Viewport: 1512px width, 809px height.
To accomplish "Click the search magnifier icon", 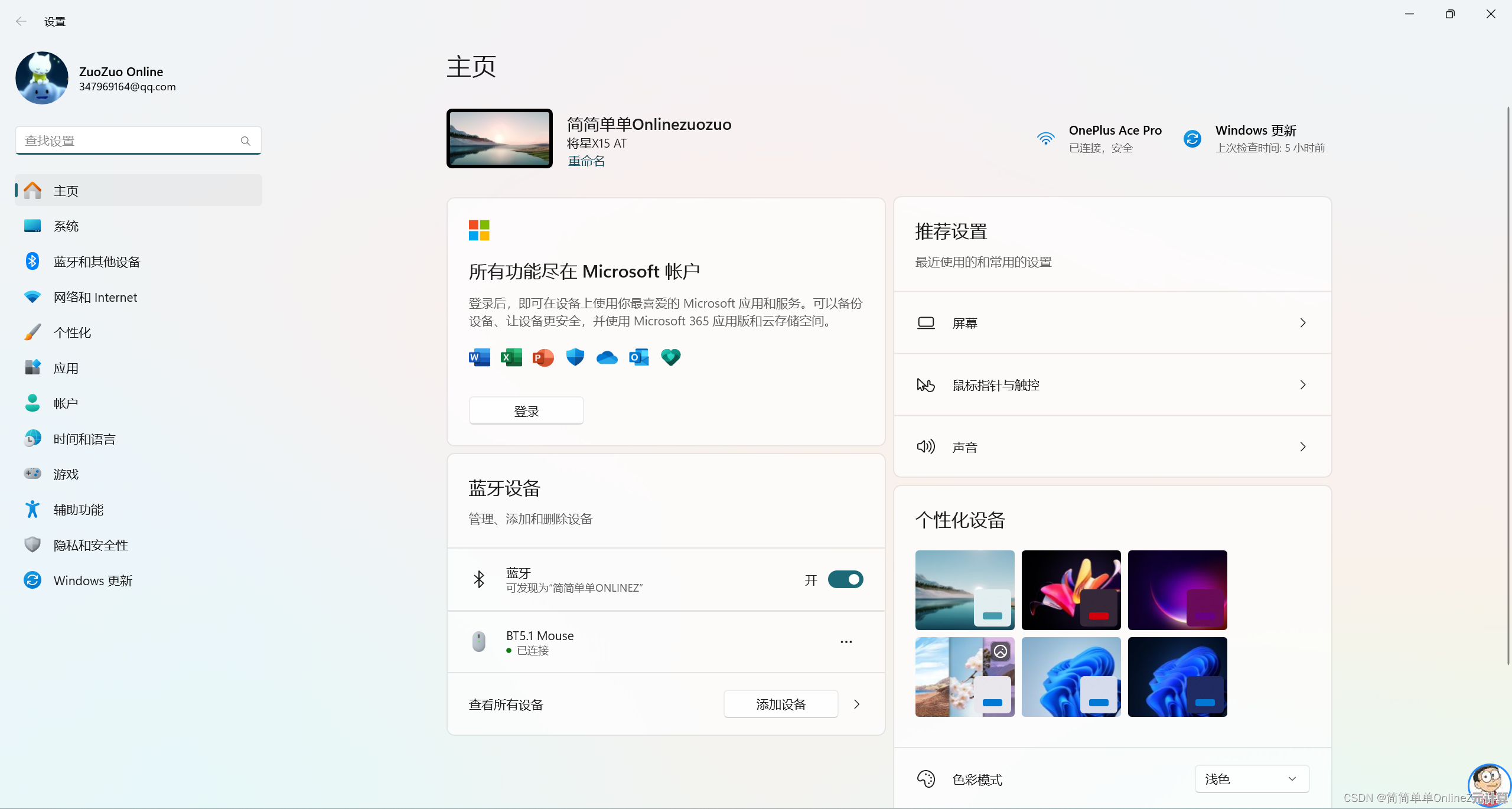I will coord(246,141).
